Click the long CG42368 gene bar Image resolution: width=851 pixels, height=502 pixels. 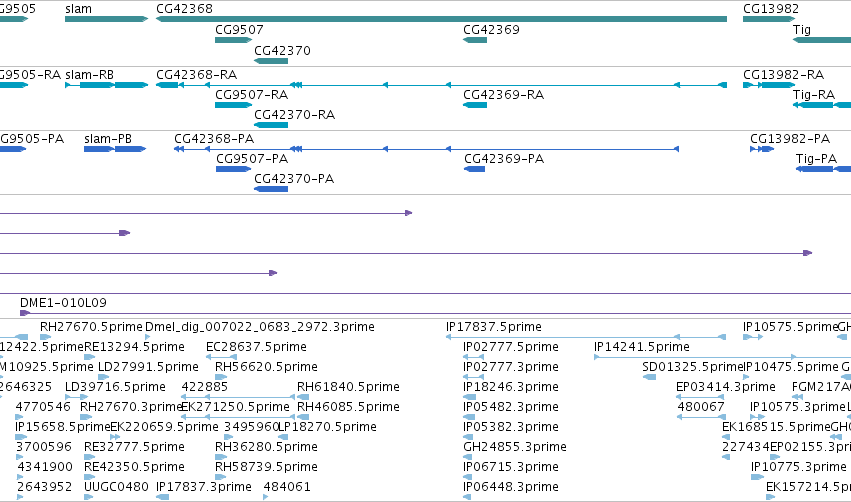click(x=441, y=19)
